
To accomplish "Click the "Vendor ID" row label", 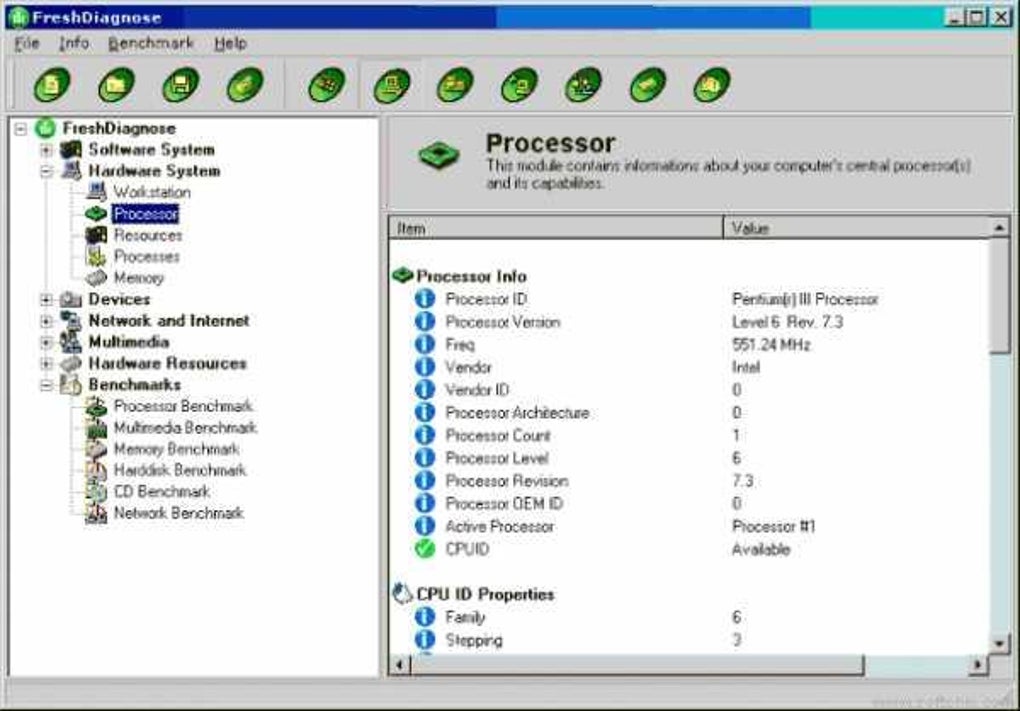I will click(x=477, y=390).
